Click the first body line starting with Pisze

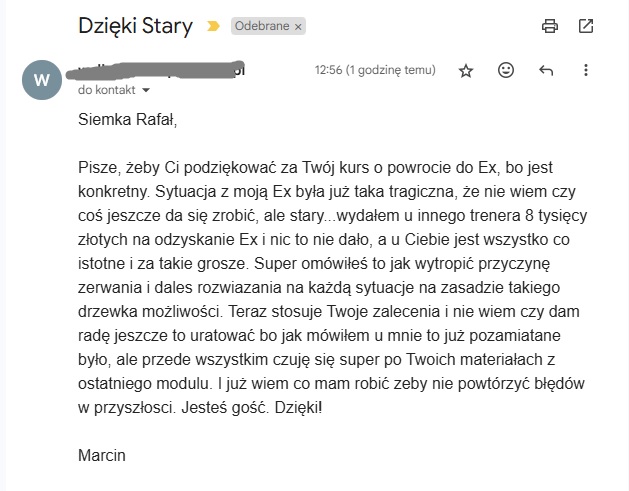pyautogui.click(x=315, y=168)
